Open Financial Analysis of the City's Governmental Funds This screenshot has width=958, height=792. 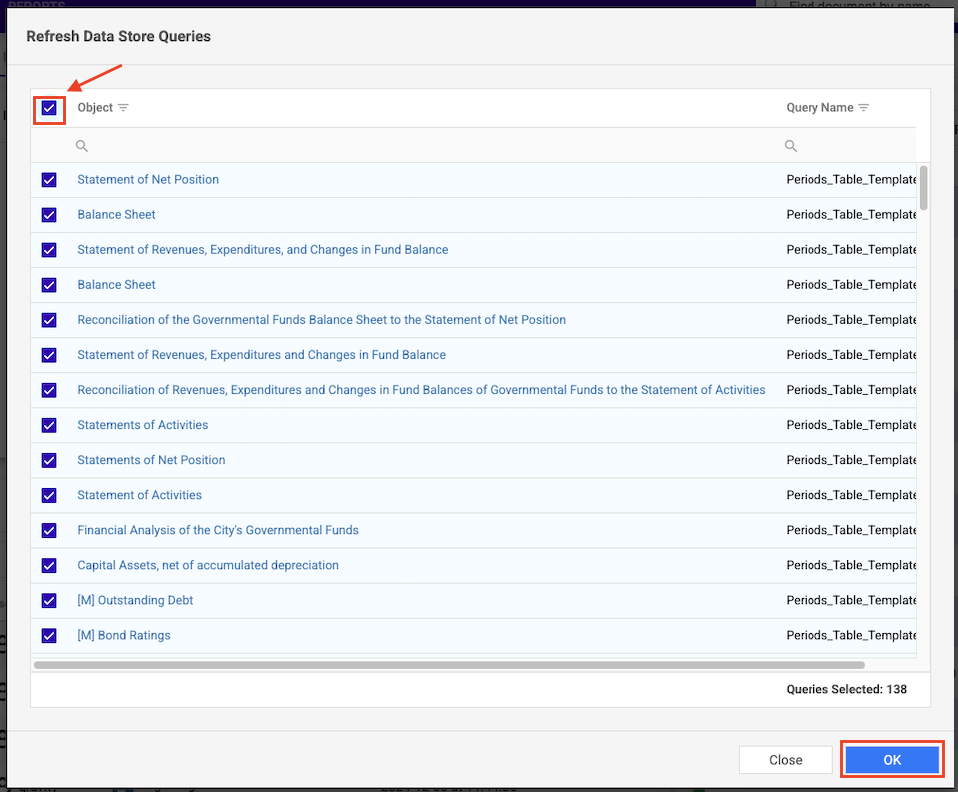click(218, 530)
